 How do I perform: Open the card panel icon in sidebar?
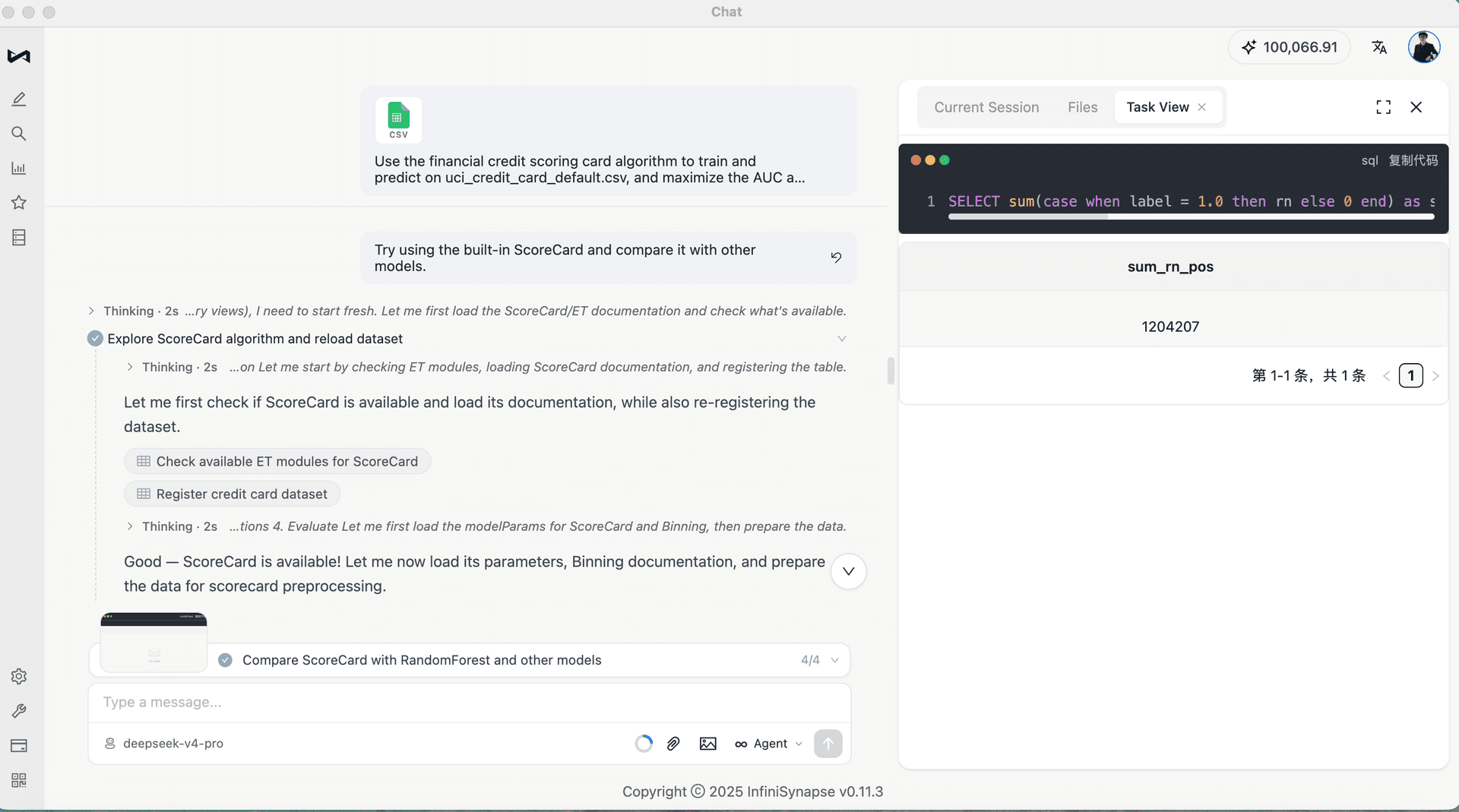coord(19,746)
